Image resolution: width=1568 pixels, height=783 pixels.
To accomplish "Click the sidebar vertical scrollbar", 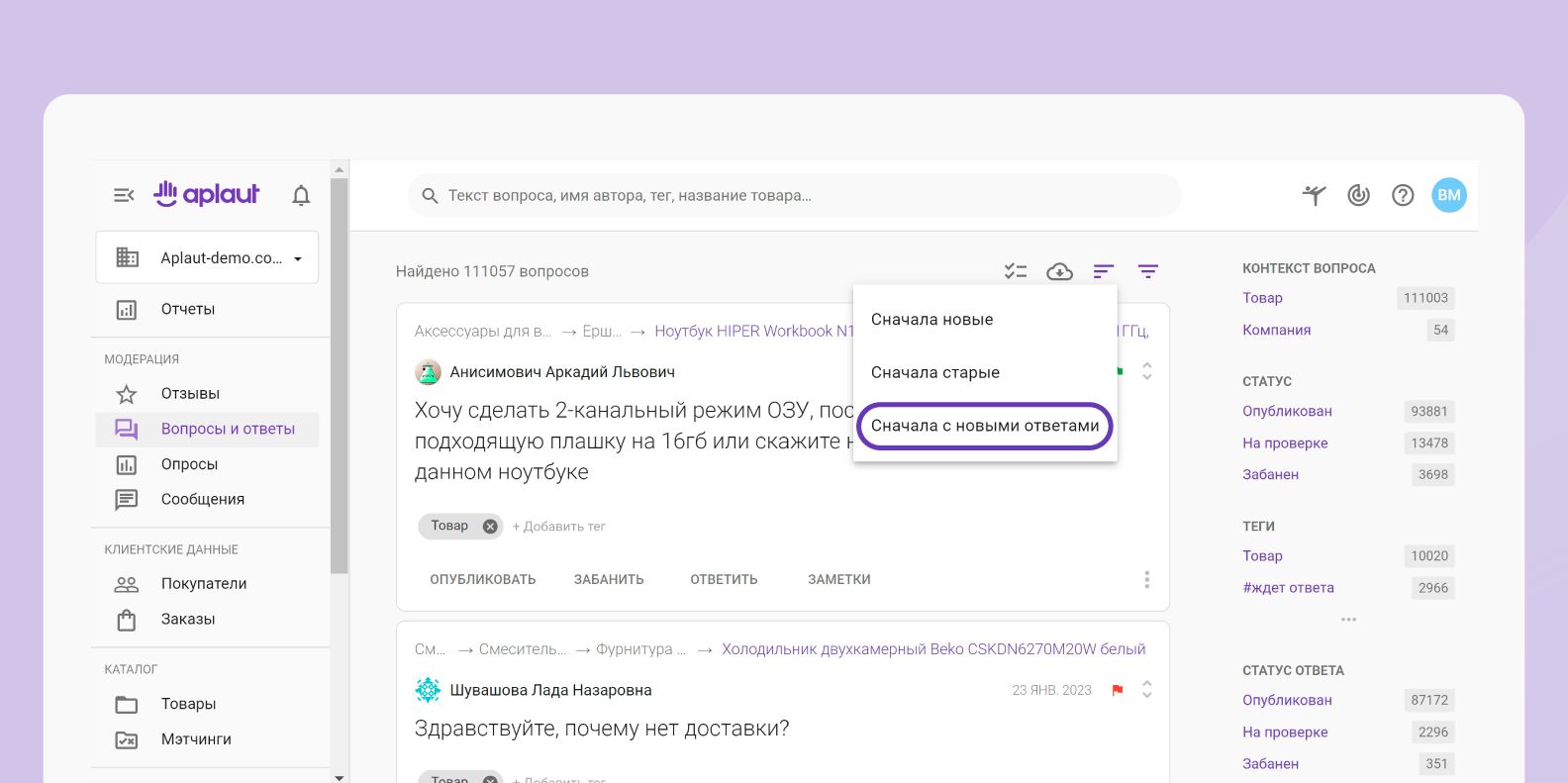I will (340, 376).
